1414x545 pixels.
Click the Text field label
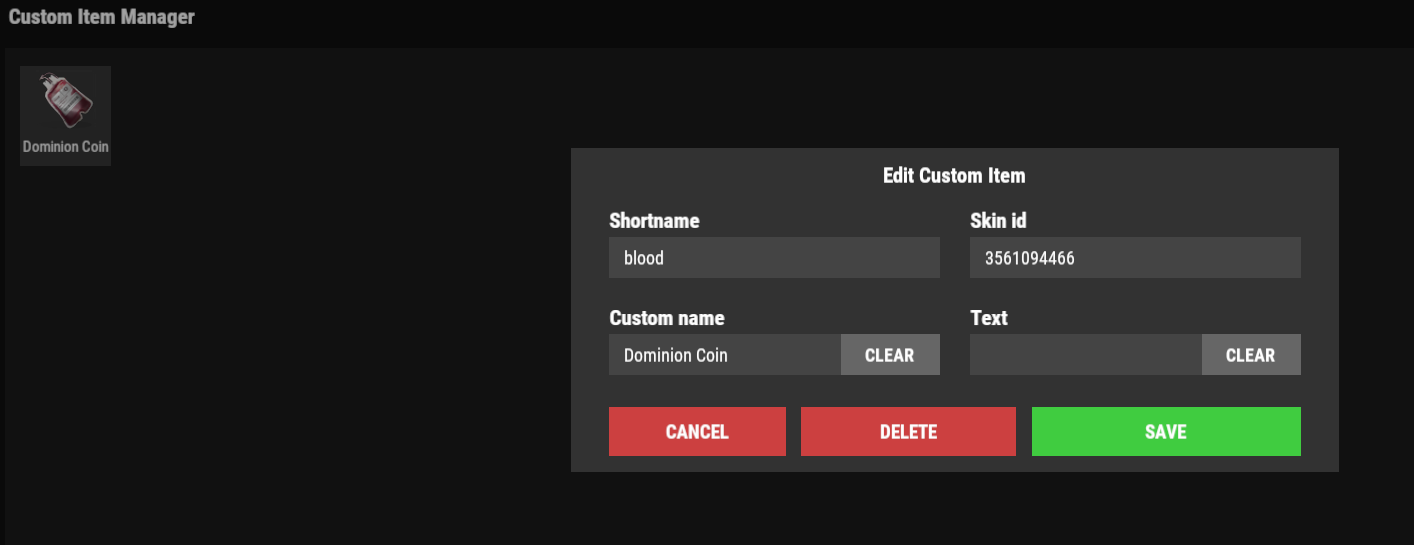tap(988, 318)
